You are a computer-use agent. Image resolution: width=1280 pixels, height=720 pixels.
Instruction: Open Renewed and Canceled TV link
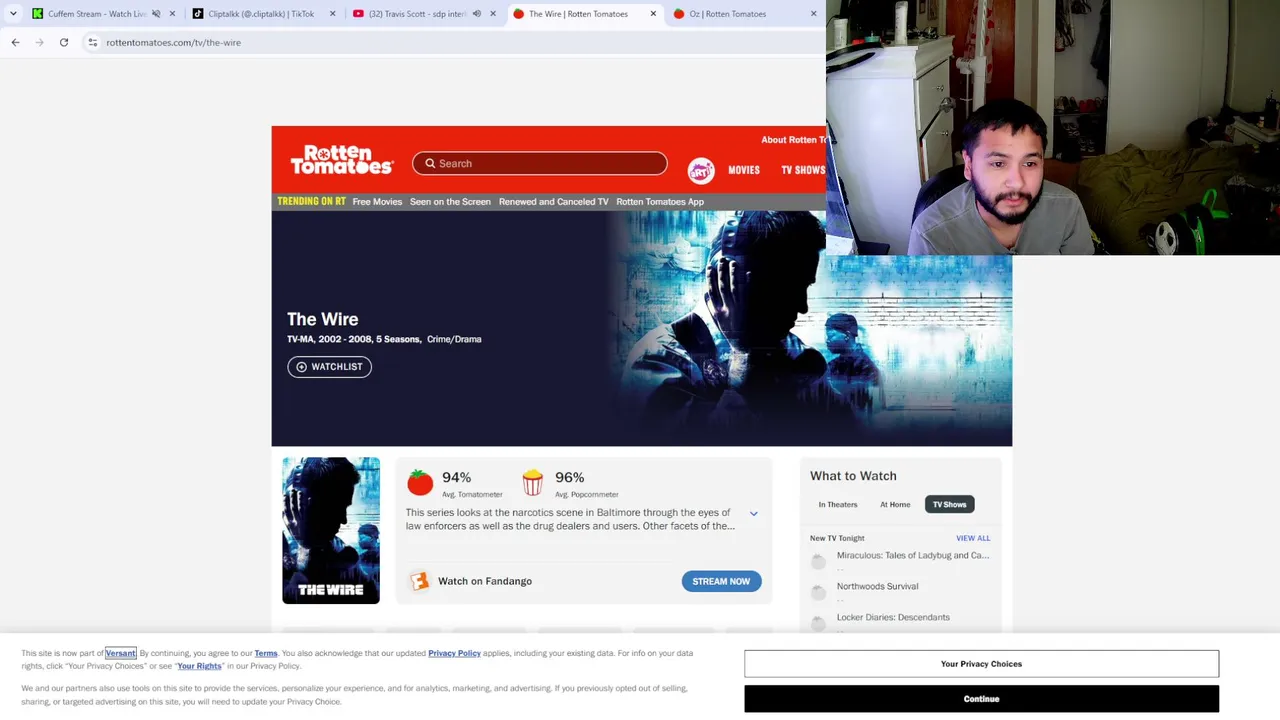pyautogui.click(x=553, y=202)
